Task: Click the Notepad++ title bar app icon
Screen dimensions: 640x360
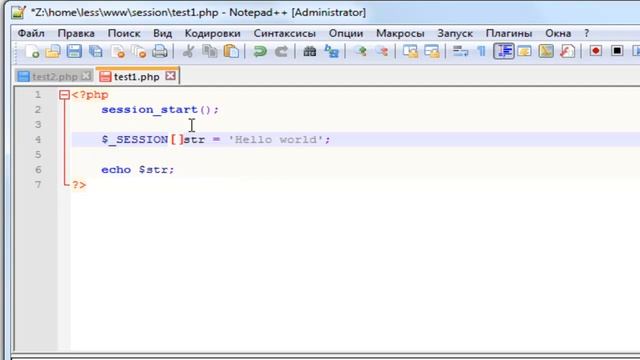Action: [x=18, y=12]
